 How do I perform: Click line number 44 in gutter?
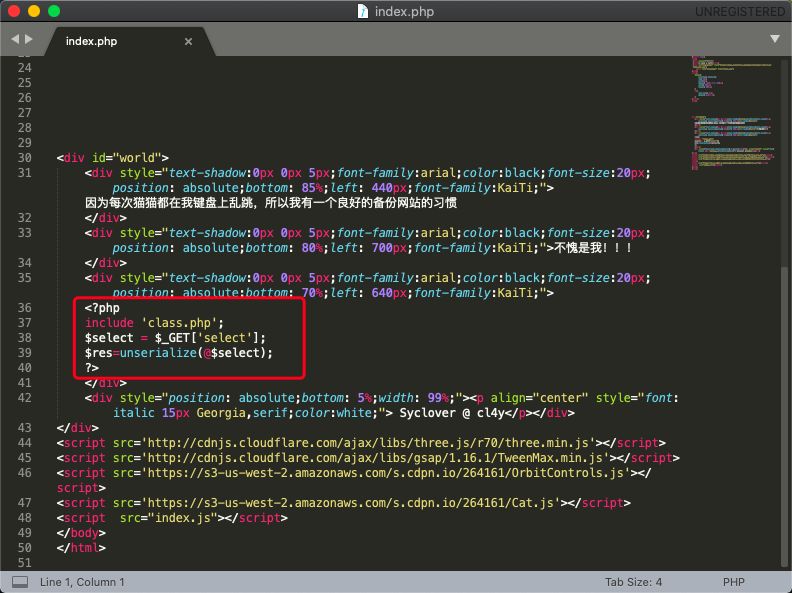(x=25, y=442)
